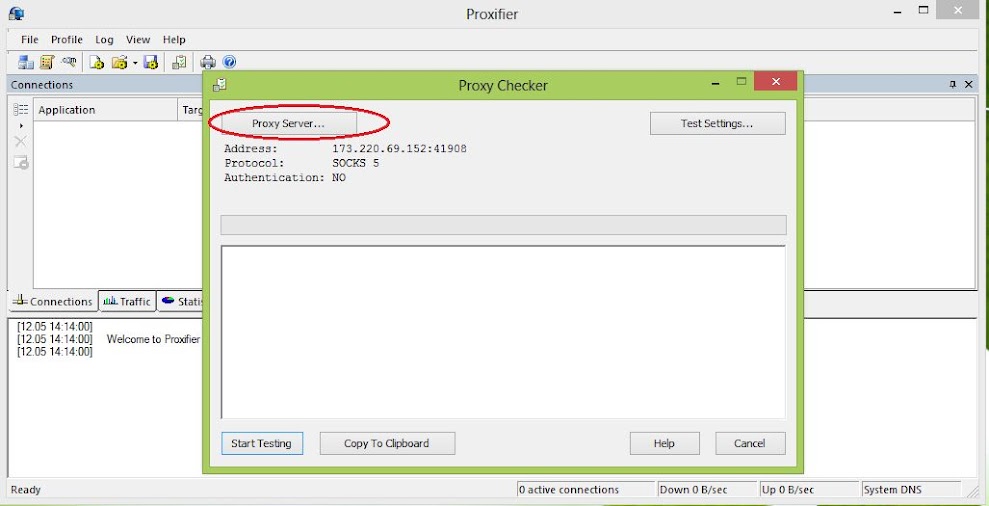Image resolution: width=989 pixels, height=506 pixels.
Task: Open the View menu
Action: 138,40
